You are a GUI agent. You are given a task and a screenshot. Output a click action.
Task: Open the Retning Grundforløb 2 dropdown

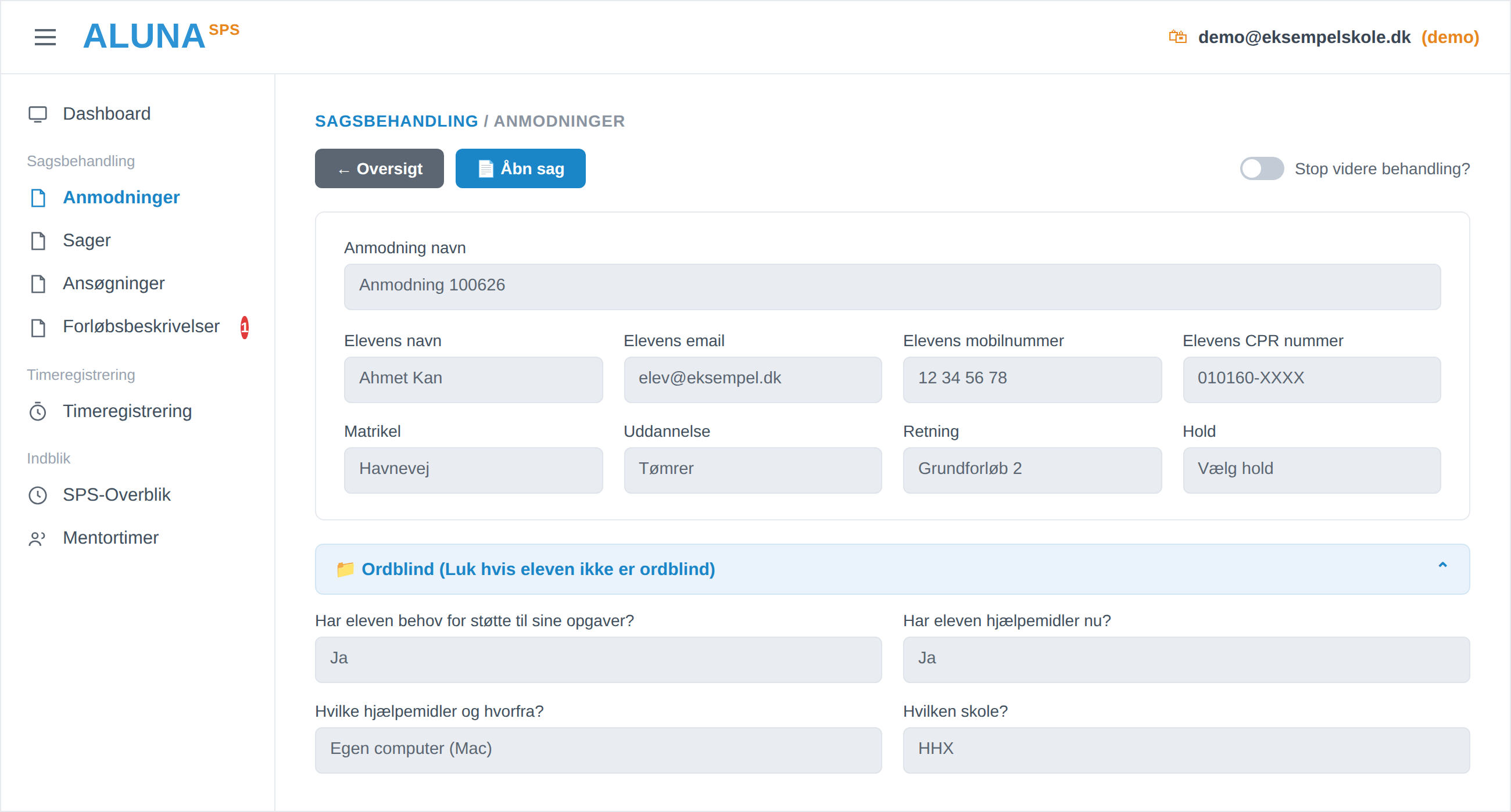(1032, 470)
